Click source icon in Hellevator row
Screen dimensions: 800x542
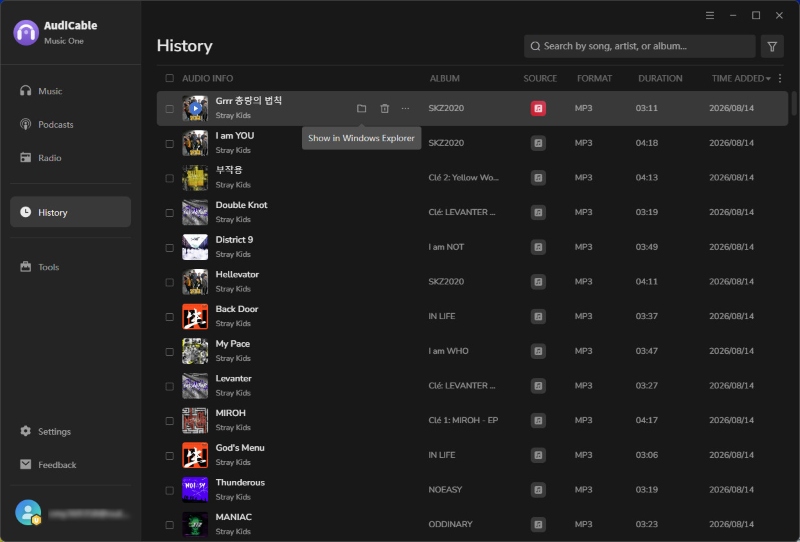(x=538, y=282)
